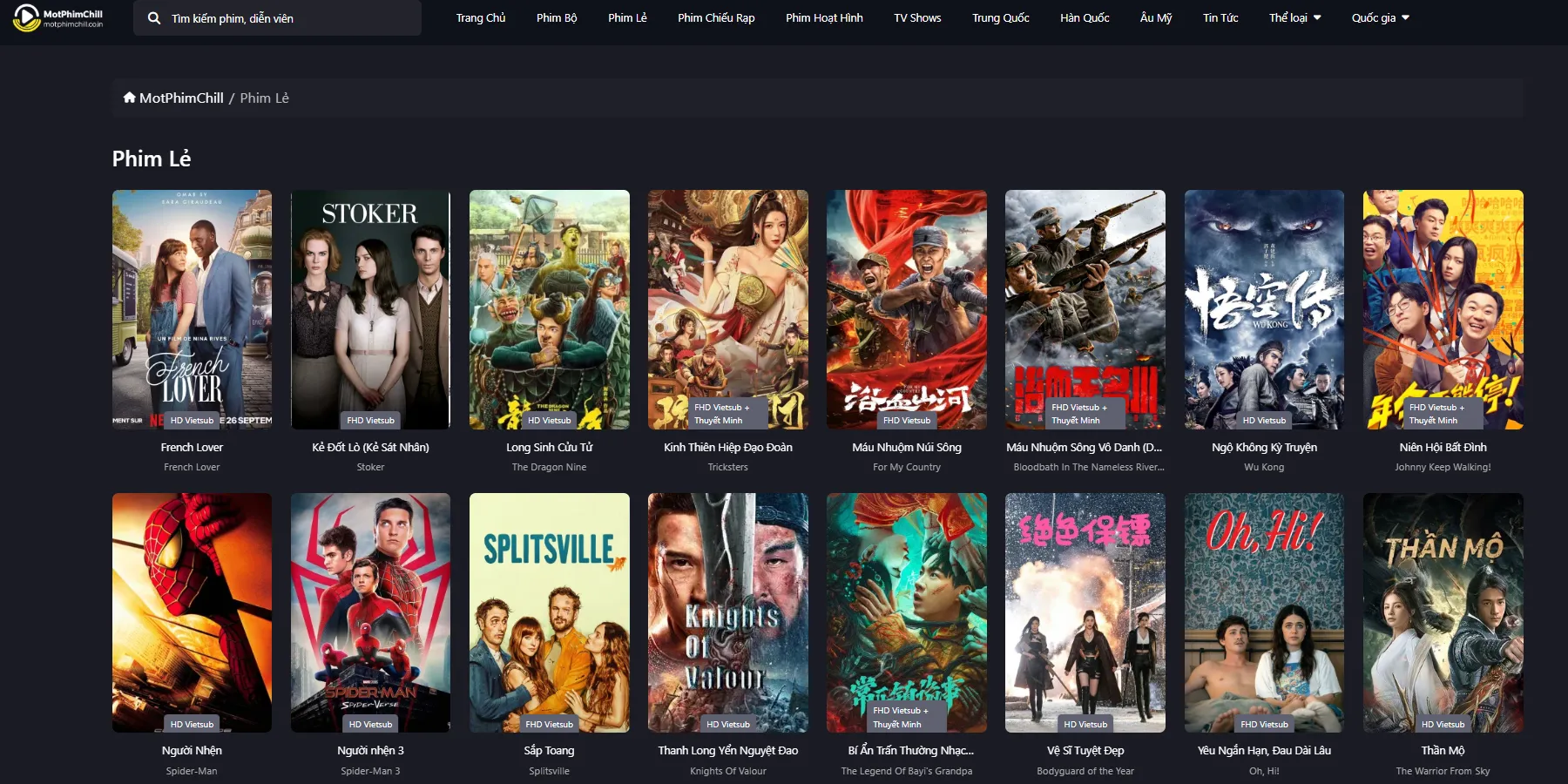Click the Người nhện 3 title link
1568x784 pixels.
pyautogui.click(x=370, y=750)
